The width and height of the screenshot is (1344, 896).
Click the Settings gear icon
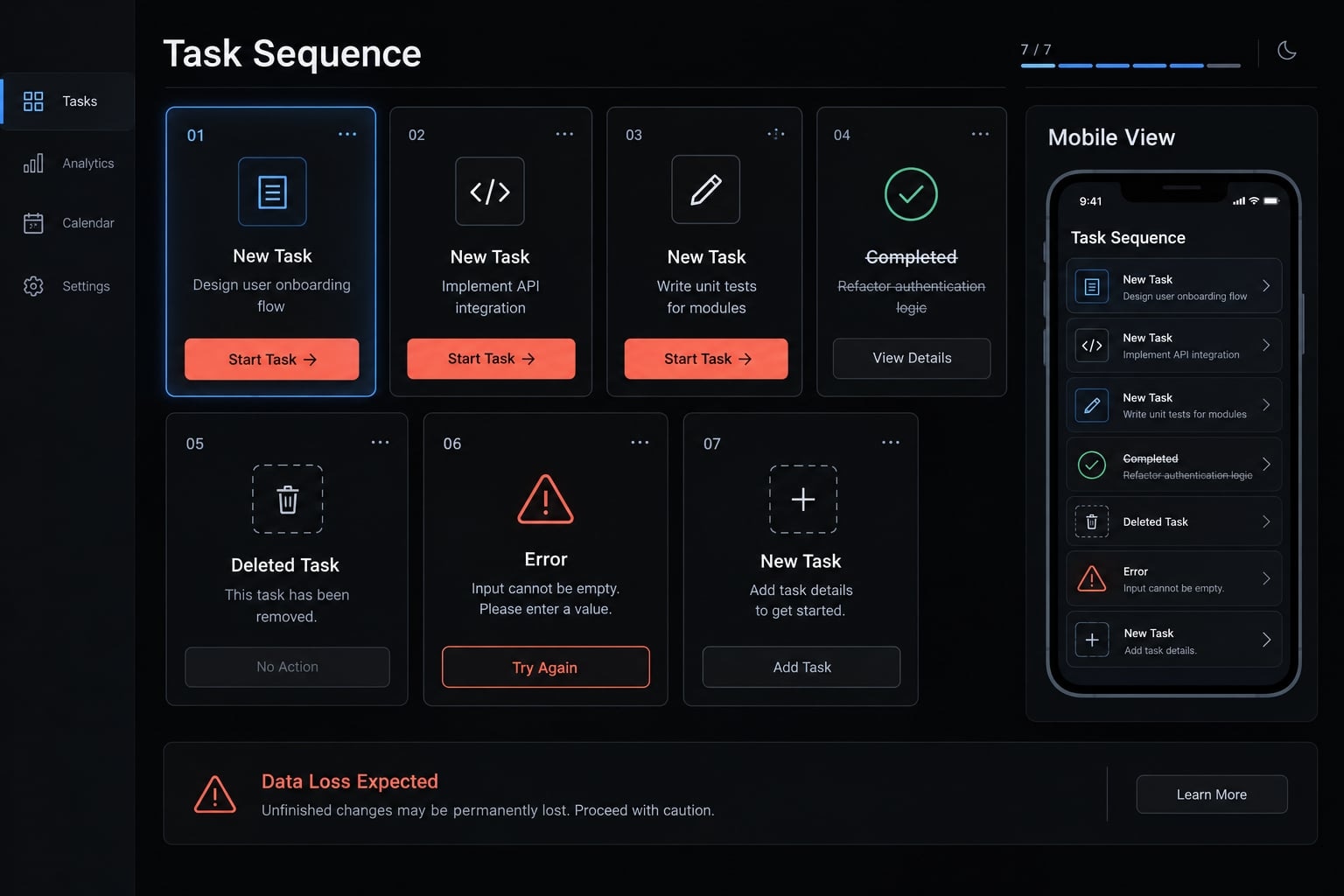[x=33, y=286]
